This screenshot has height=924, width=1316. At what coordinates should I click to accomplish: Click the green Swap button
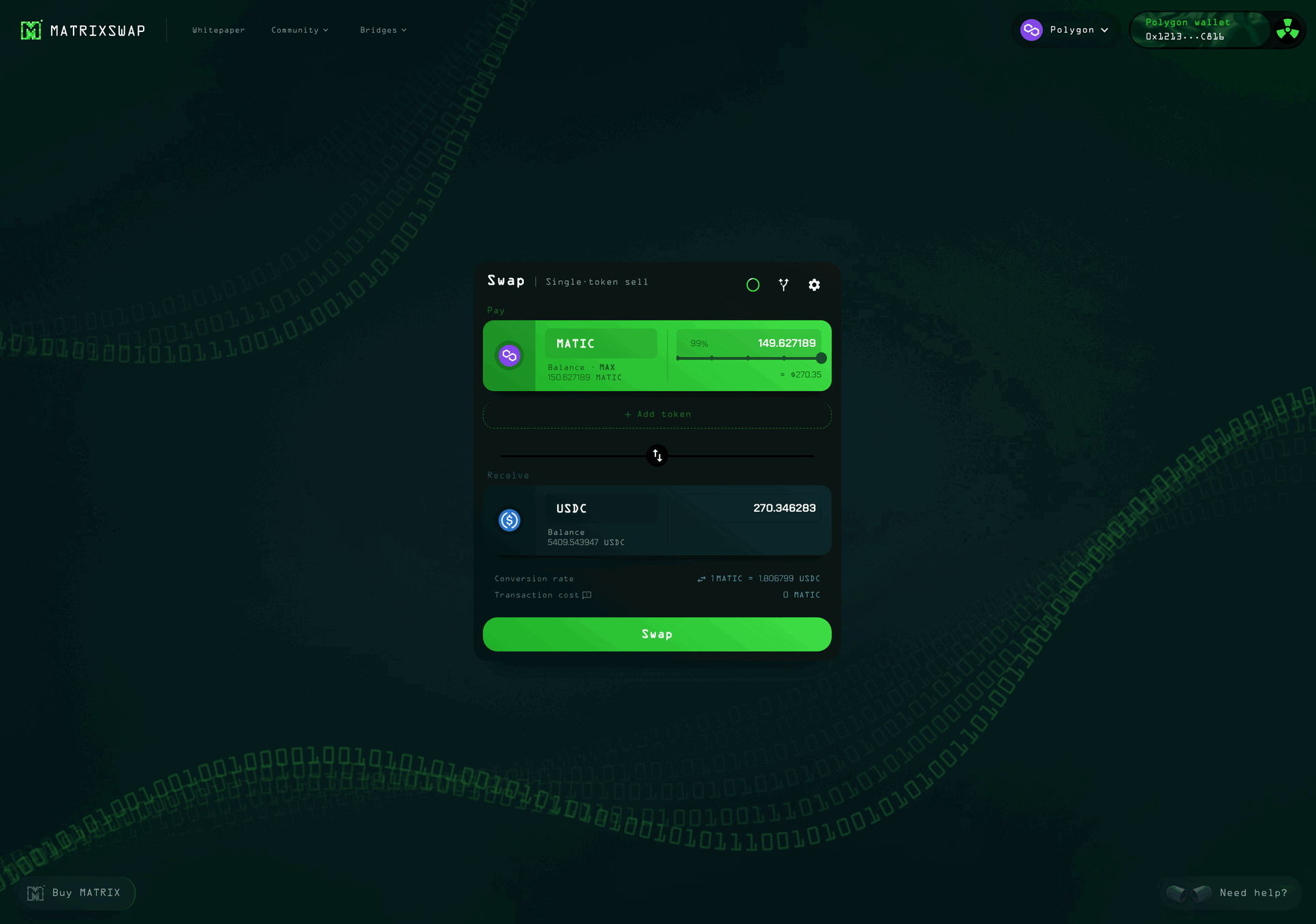point(657,634)
